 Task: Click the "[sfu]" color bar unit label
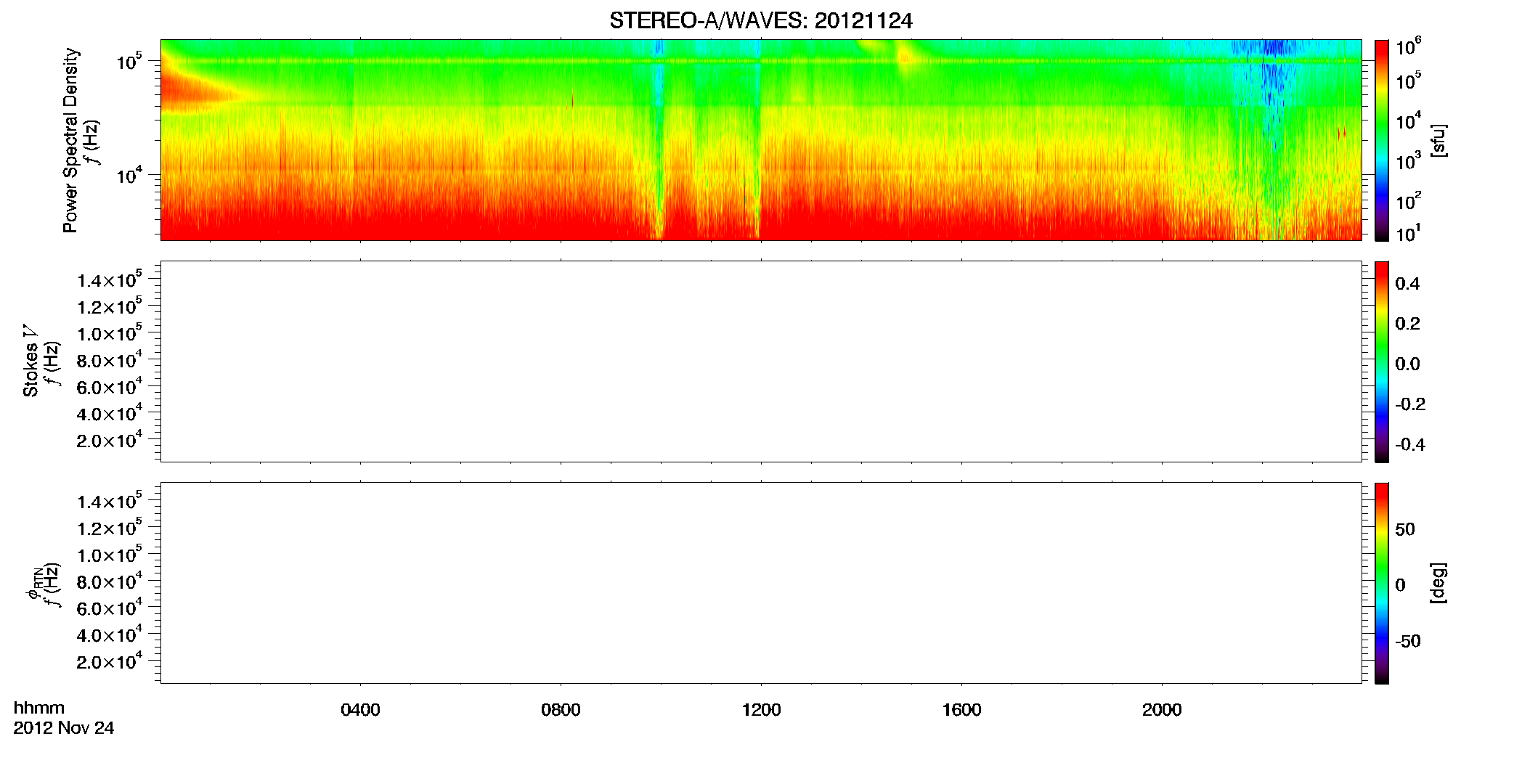tap(1438, 140)
